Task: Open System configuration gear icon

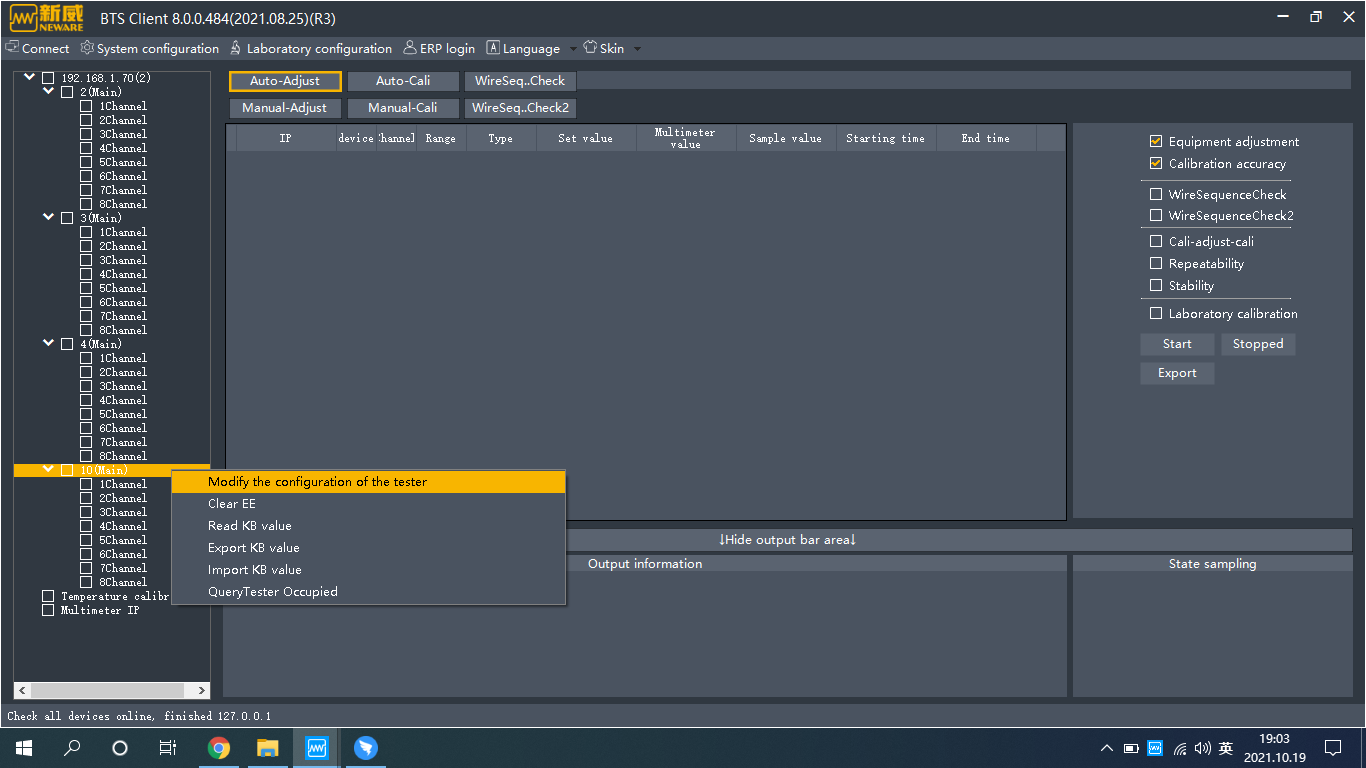Action: (87, 48)
